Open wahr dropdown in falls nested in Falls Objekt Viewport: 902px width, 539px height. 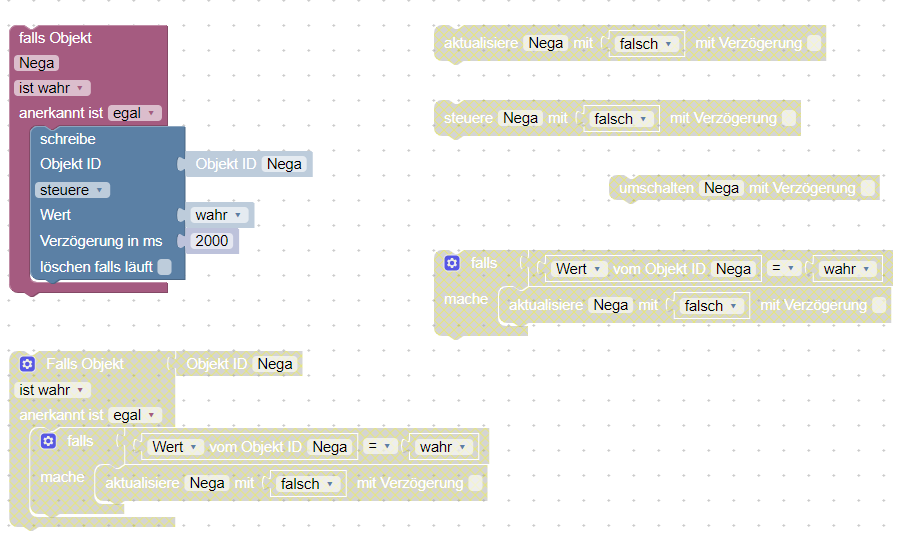pos(443,447)
